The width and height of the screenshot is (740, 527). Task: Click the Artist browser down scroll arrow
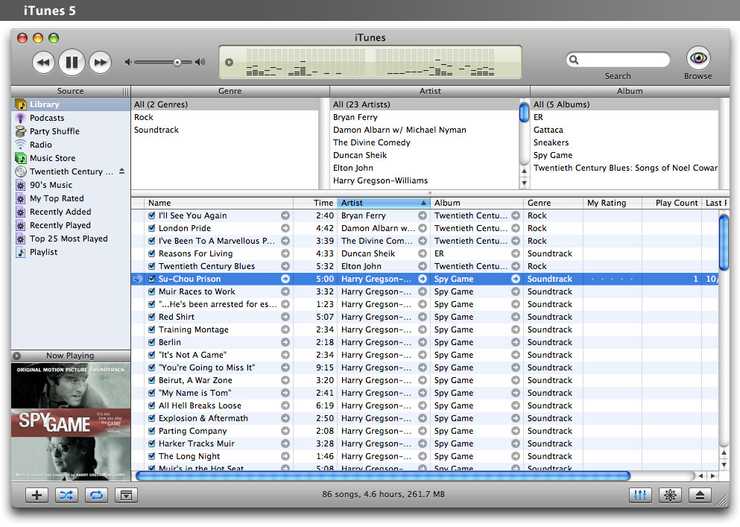pyautogui.click(x=524, y=183)
